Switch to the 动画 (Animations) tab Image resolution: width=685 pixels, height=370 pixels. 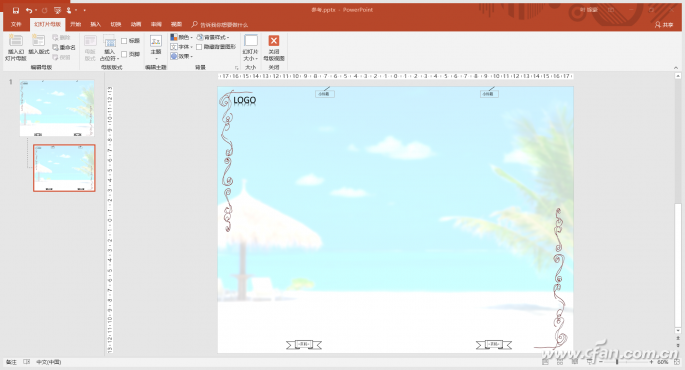click(136, 24)
